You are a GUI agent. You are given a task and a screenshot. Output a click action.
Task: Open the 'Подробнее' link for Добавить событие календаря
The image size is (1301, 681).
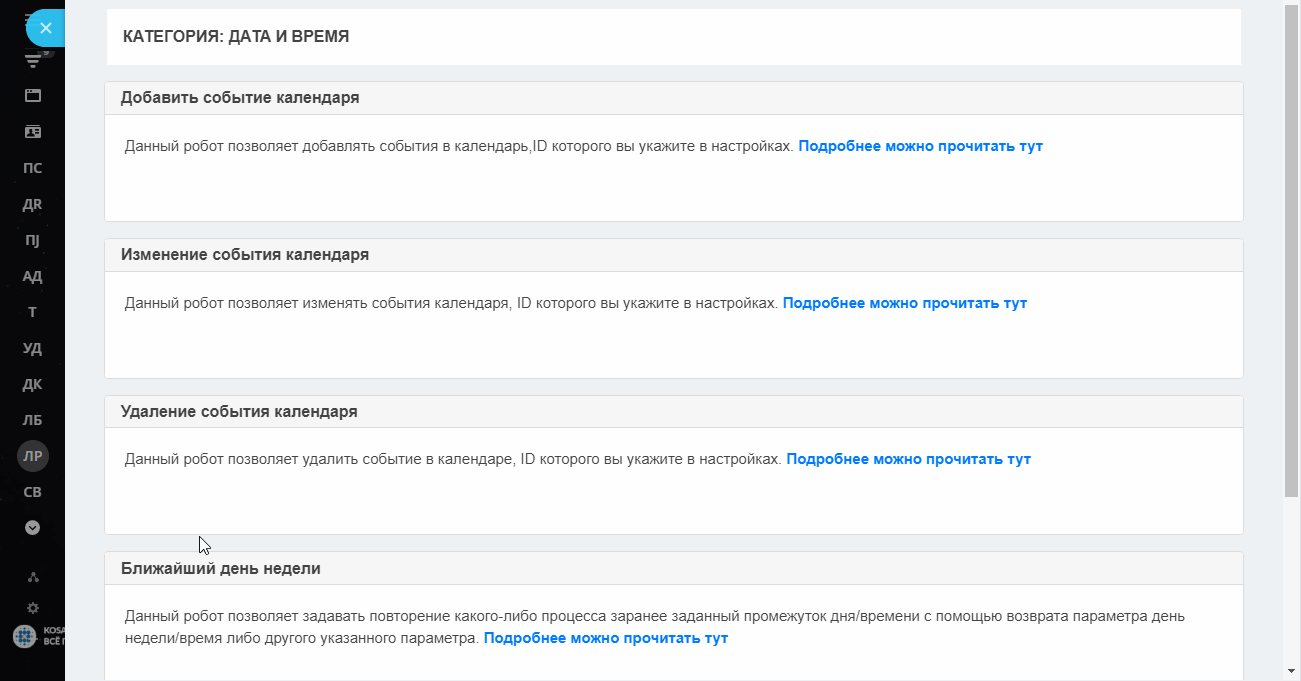920,146
